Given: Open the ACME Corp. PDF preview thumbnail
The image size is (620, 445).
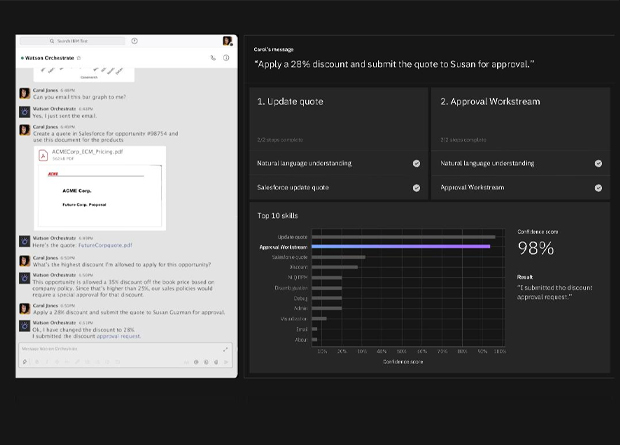Looking at the screenshot, I should click(x=100, y=195).
